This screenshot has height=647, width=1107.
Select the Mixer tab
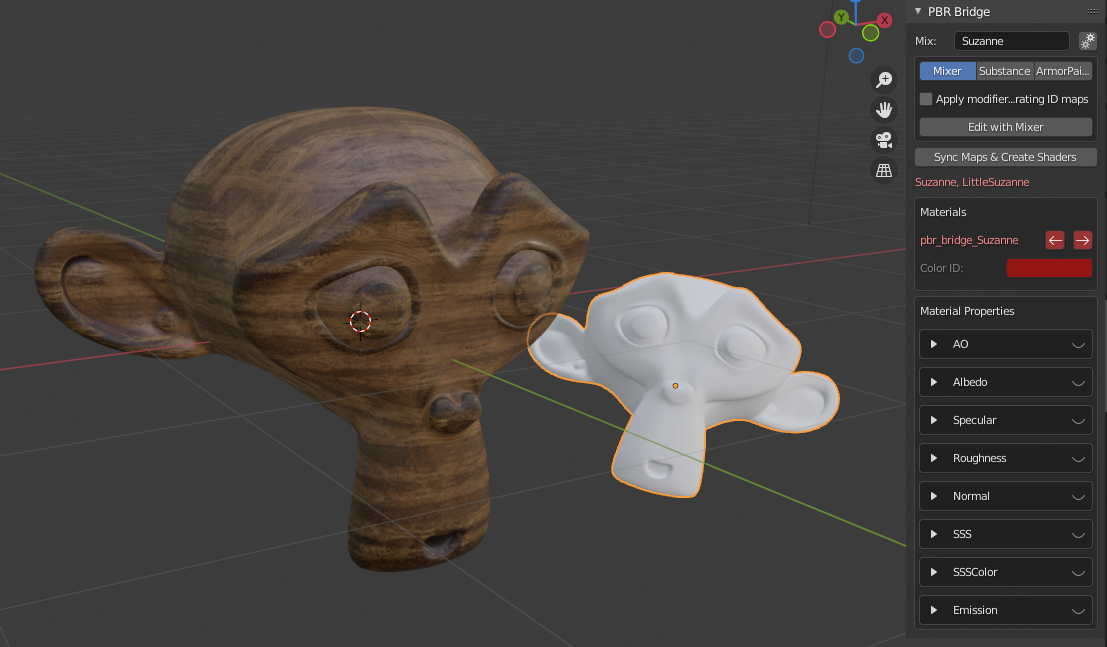(x=947, y=71)
